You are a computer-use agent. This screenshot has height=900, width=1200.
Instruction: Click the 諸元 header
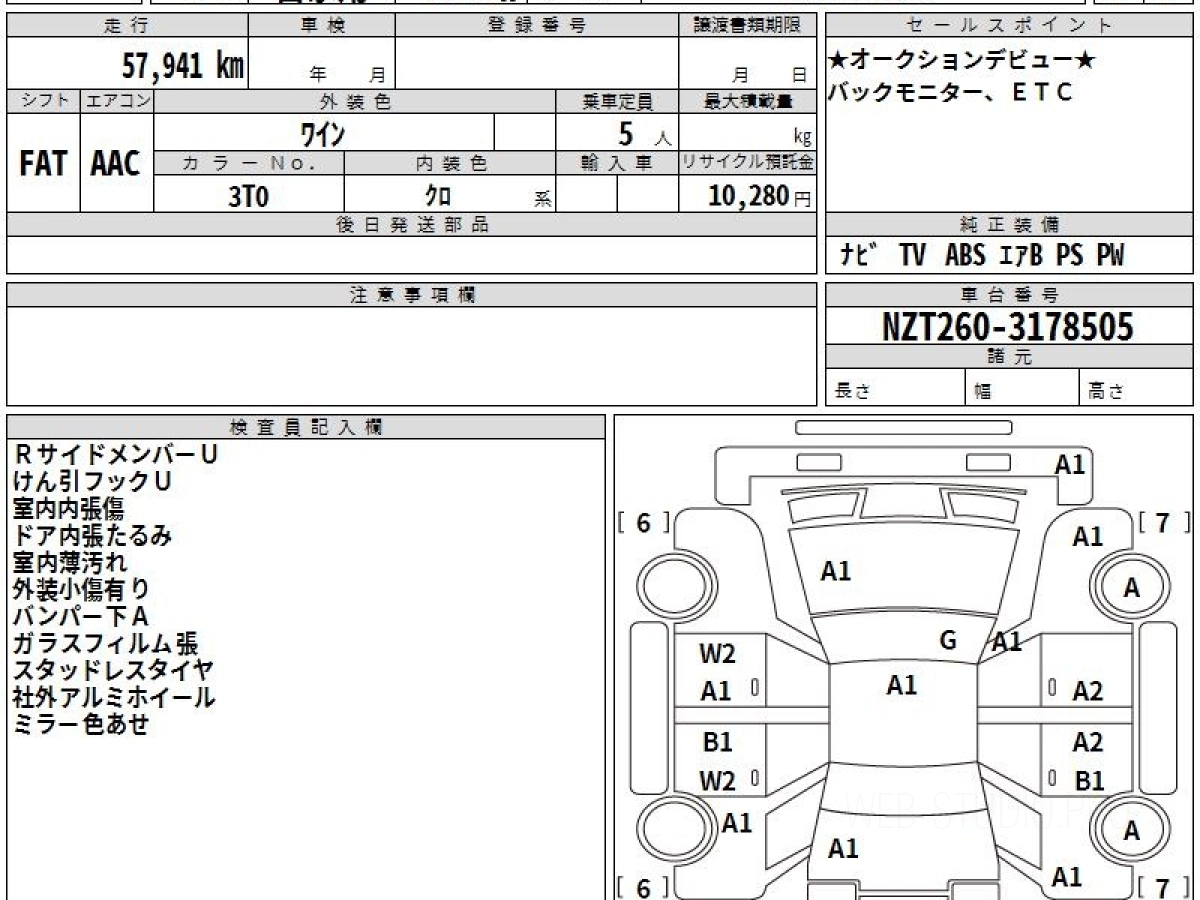coord(1010,357)
